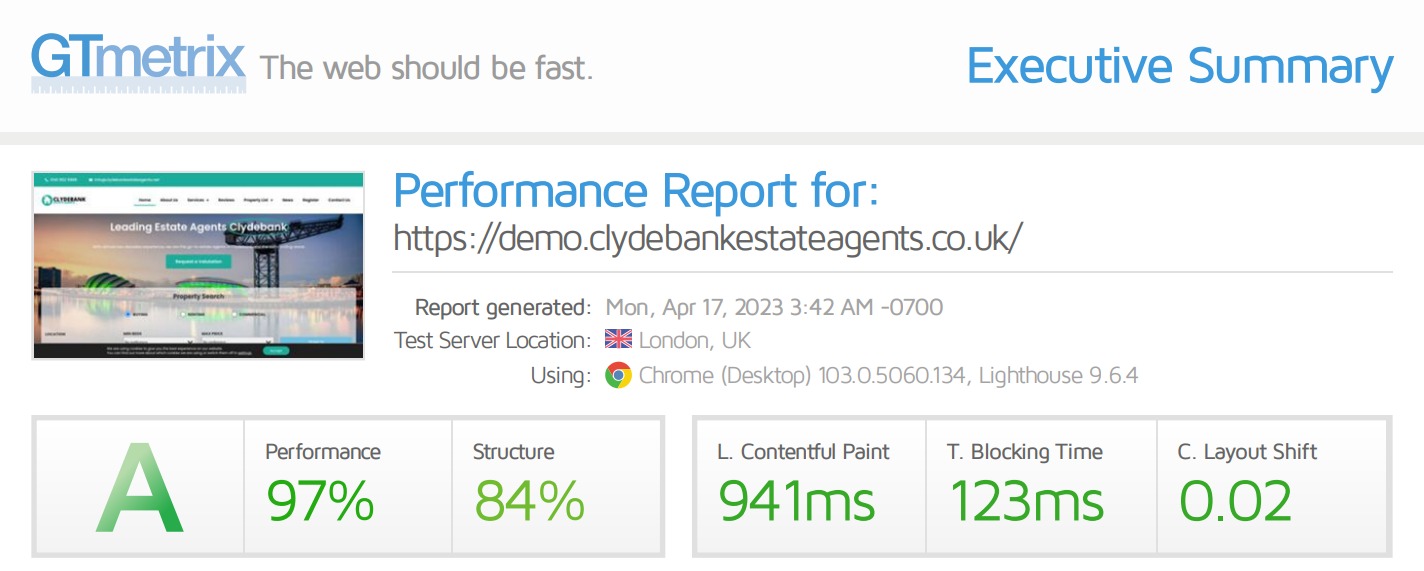Image resolution: width=1424 pixels, height=571 pixels.
Task: Click the UK flag icon
Action: 618,340
